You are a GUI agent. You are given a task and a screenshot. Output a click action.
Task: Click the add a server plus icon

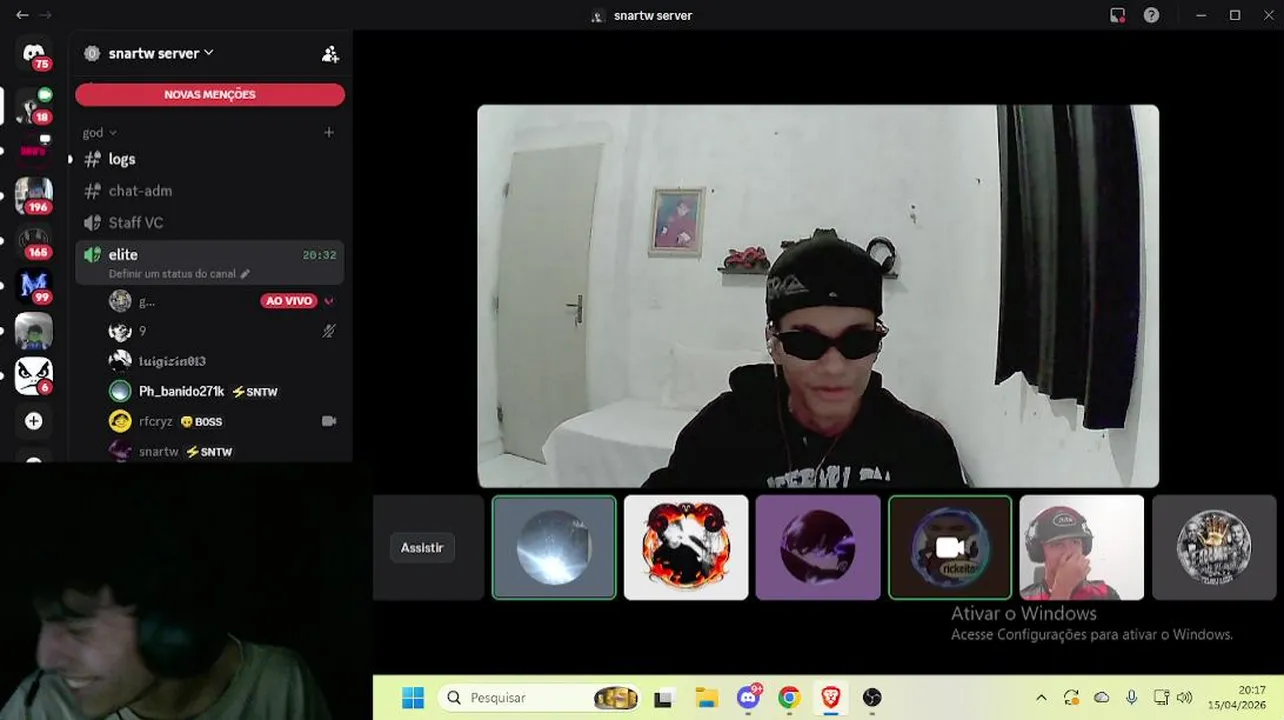pos(34,421)
